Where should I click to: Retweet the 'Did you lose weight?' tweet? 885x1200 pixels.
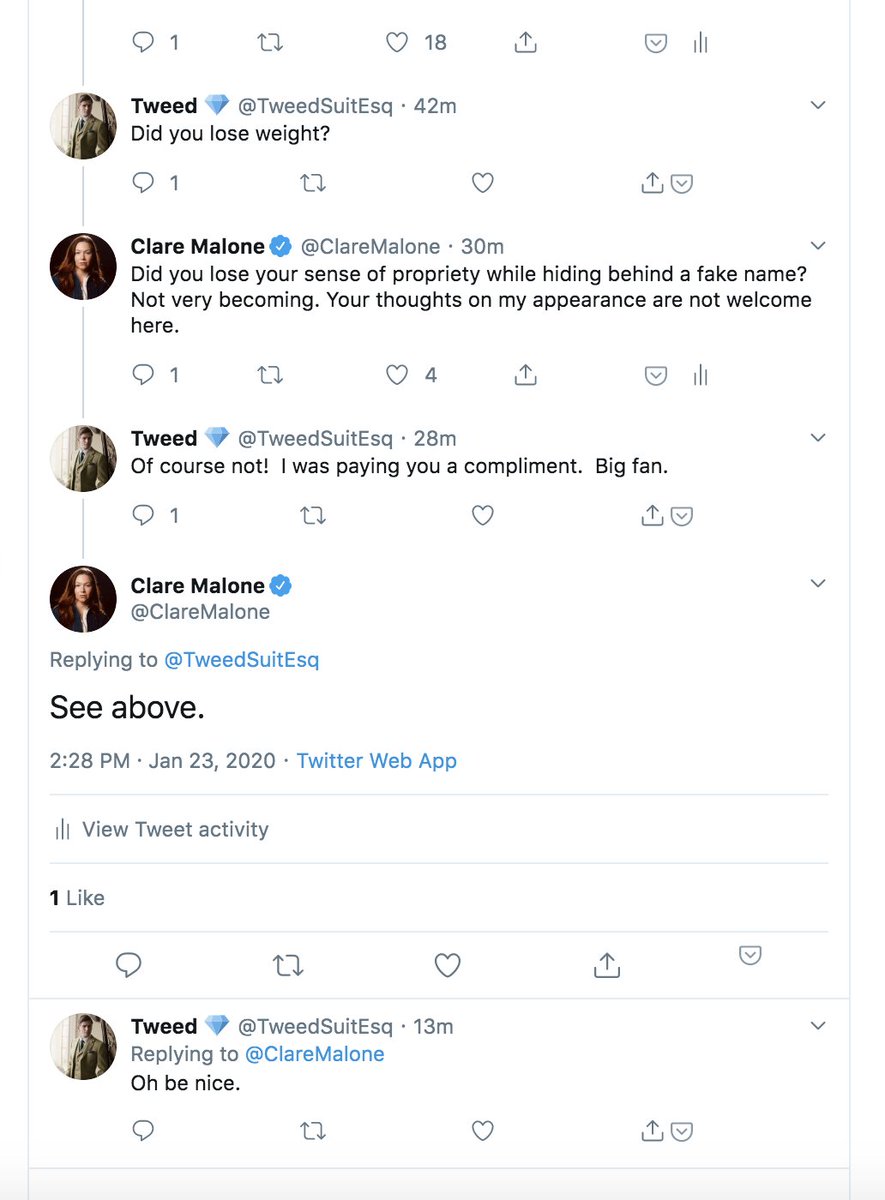click(x=313, y=183)
